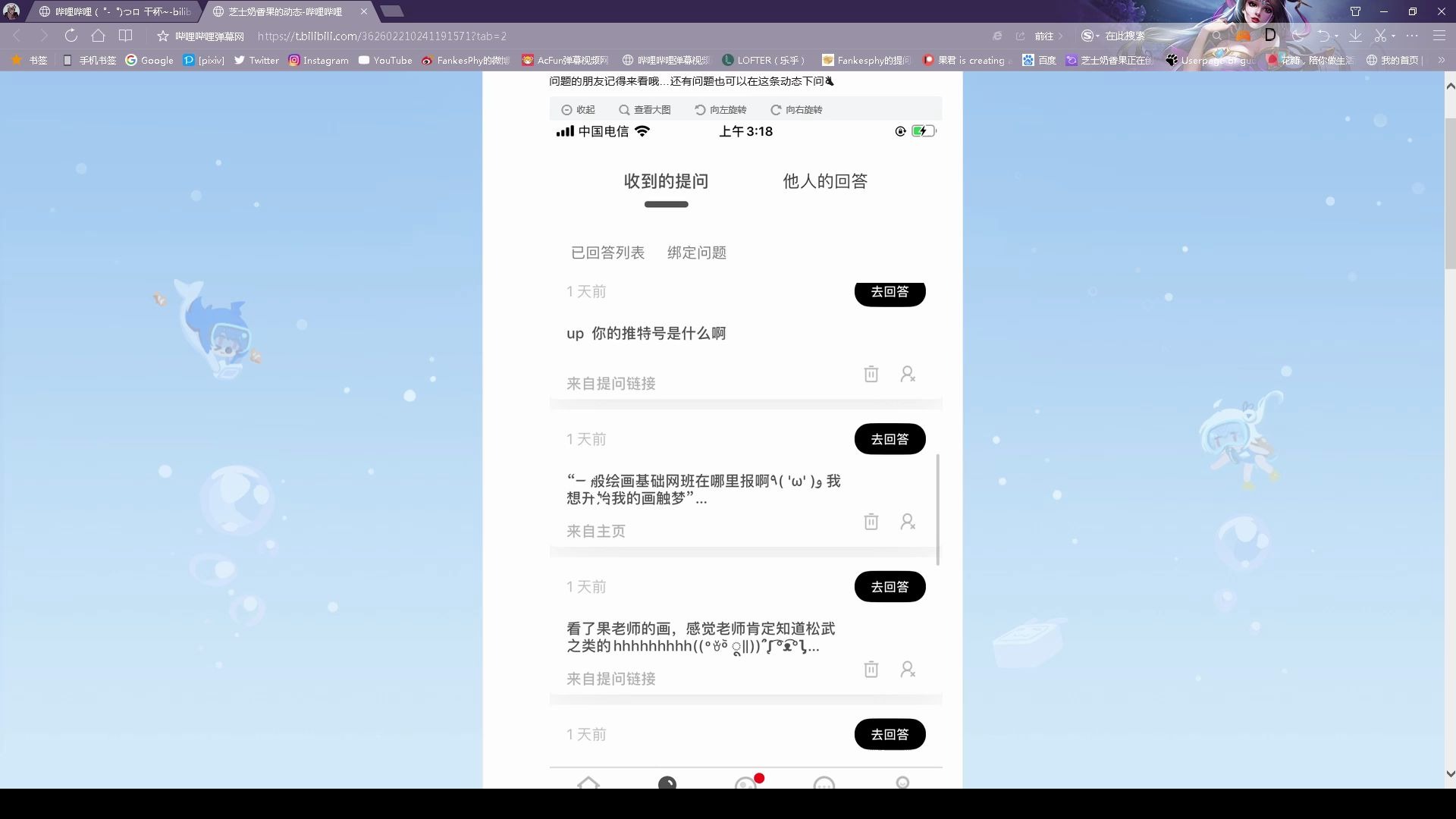Click 查看大图 to view full image

645,109
